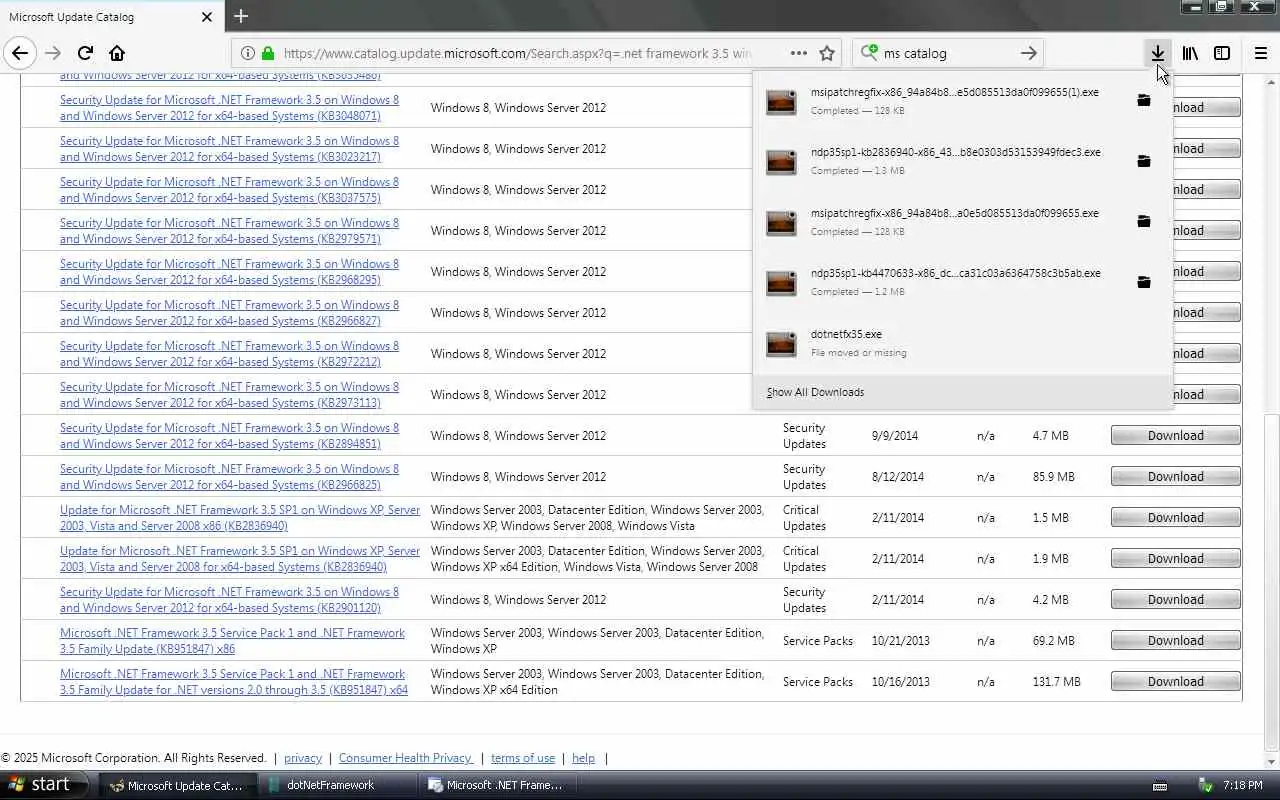Screen dimensions: 1280x800
Task: Open the Library bookshelf icon
Action: click(1190, 53)
